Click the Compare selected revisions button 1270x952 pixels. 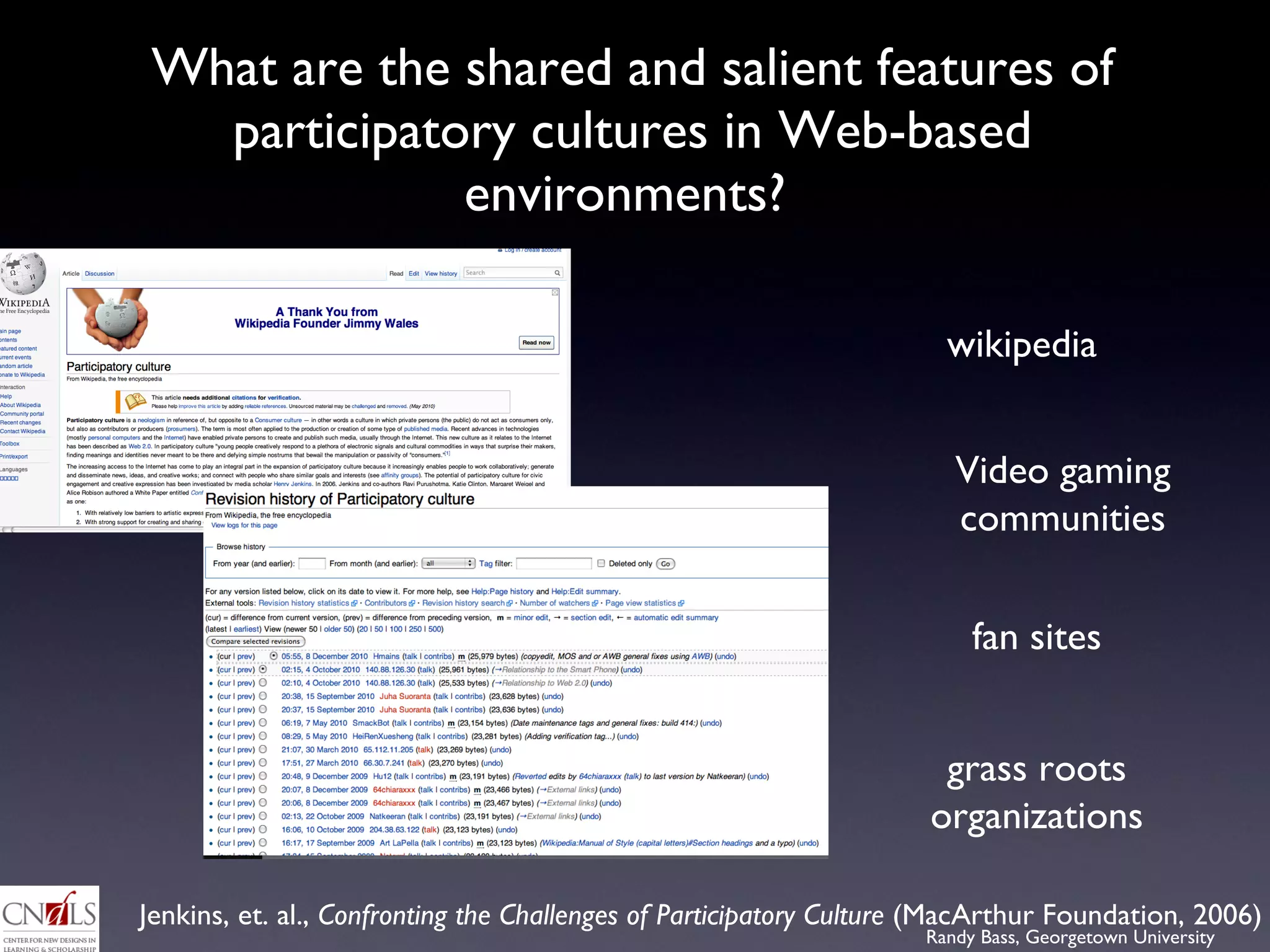[x=255, y=641]
